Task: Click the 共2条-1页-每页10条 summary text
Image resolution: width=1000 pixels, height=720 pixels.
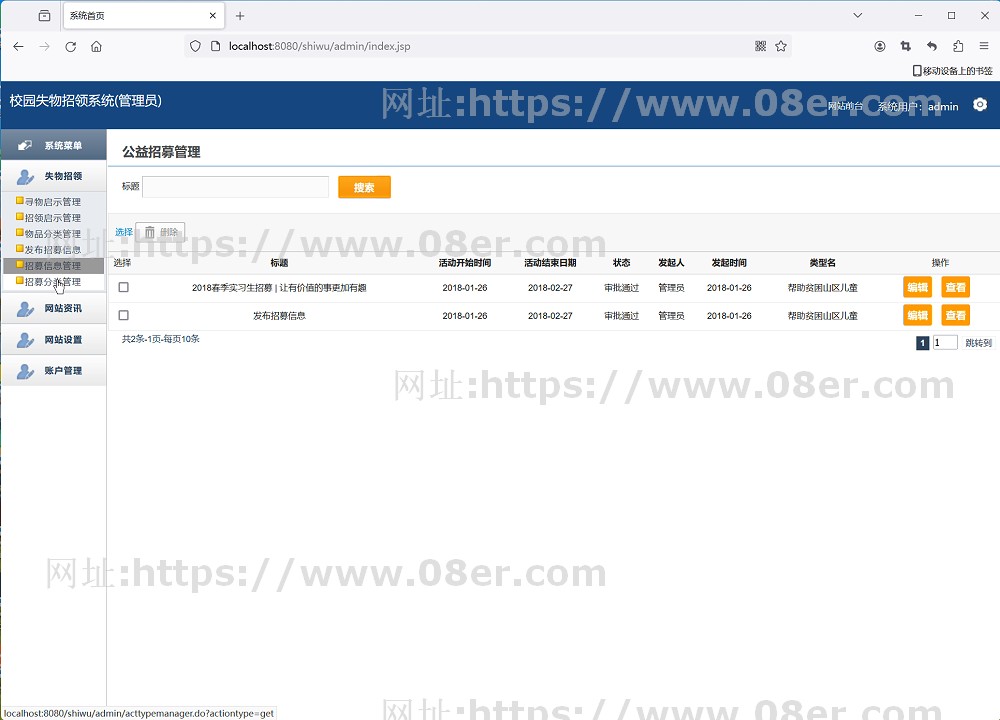Action: coord(161,339)
